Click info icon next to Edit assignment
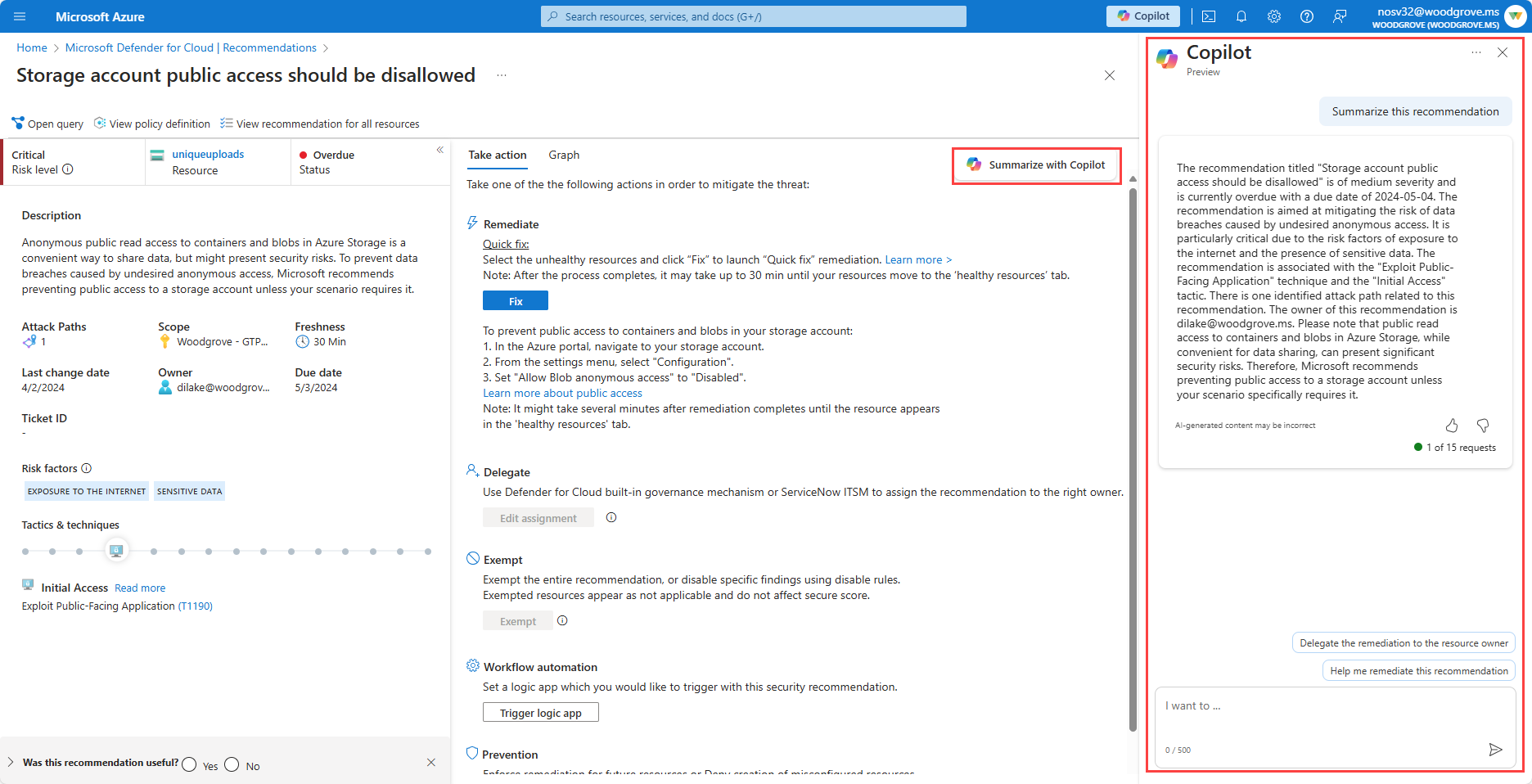The height and width of the screenshot is (784, 1532). (x=611, y=517)
